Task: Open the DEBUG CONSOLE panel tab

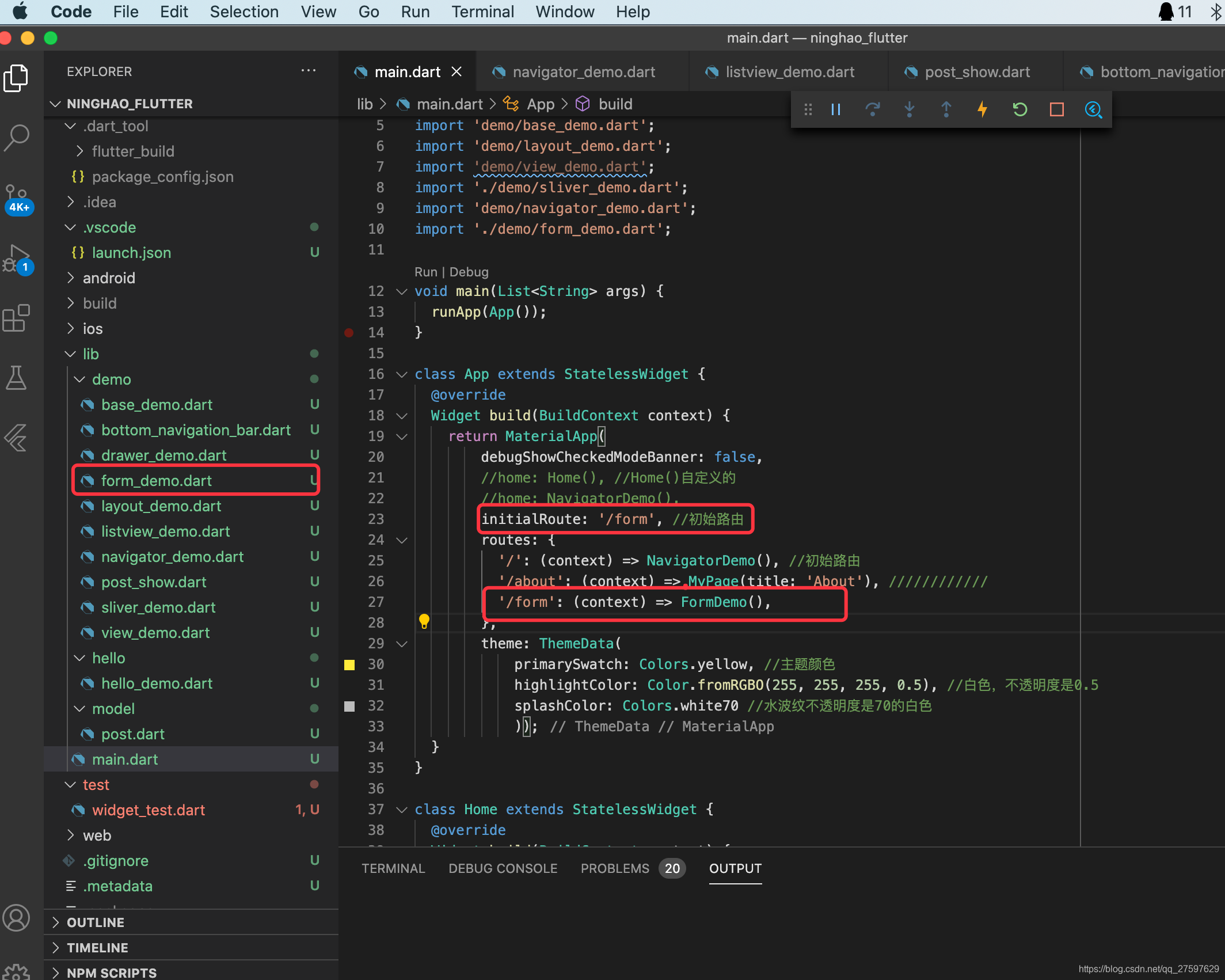Action: (x=503, y=868)
